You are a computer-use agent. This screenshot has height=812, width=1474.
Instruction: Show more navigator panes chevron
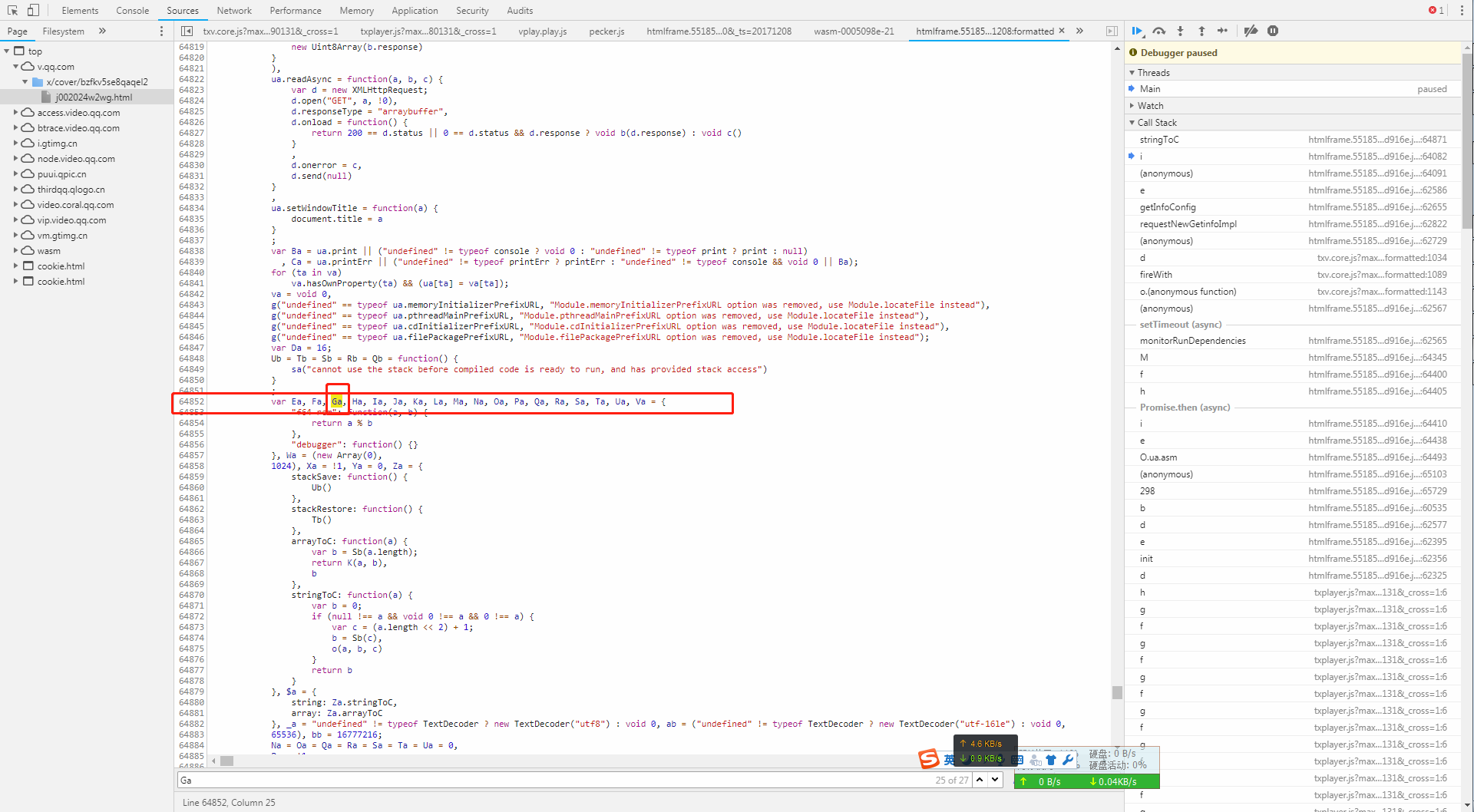point(102,31)
